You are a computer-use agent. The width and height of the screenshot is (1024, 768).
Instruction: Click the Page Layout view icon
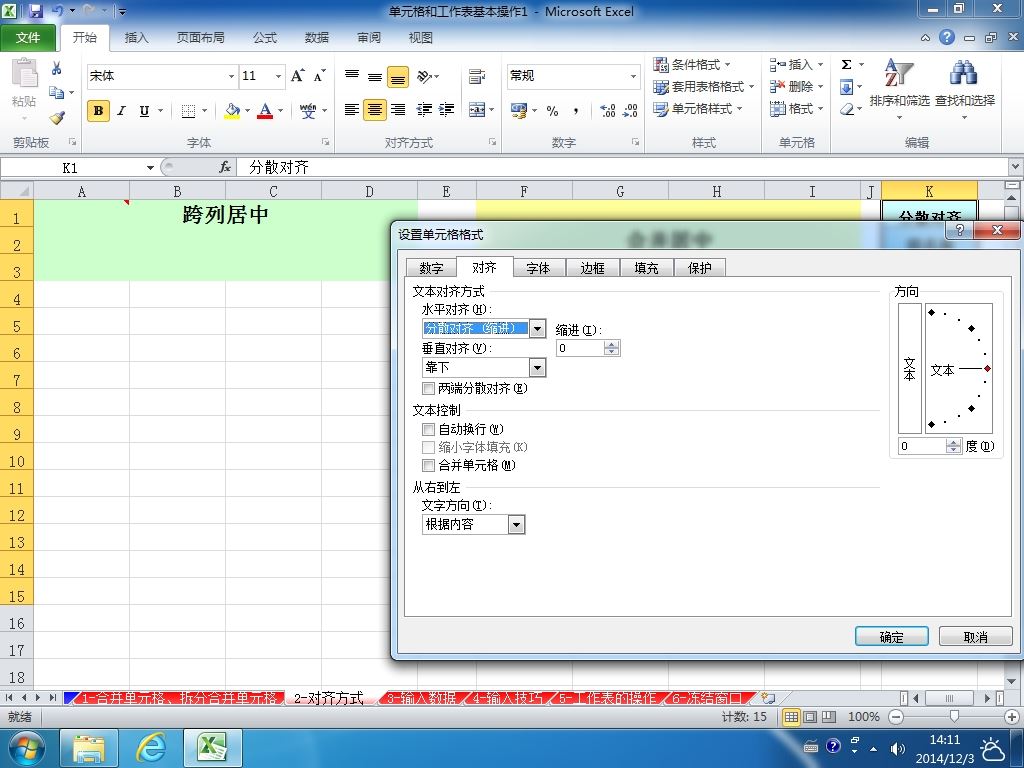[x=810, y=717]
